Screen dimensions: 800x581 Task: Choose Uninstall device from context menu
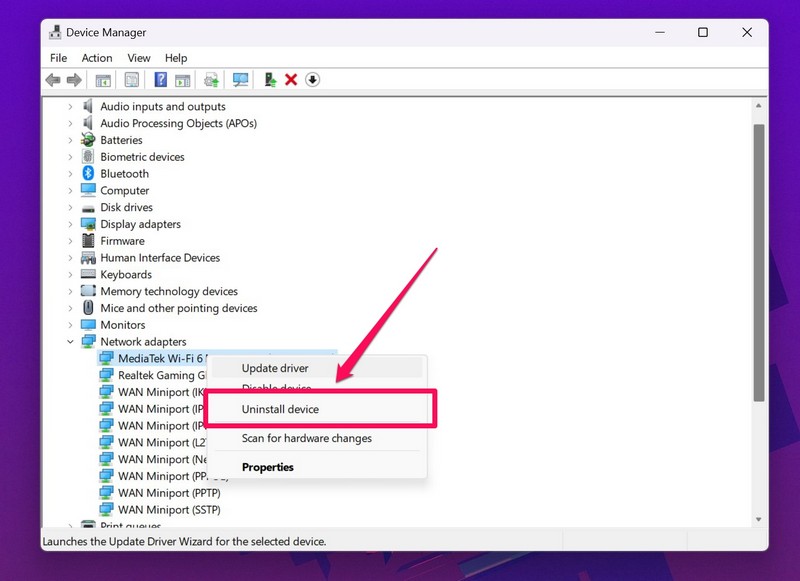[x=280, y=409]
